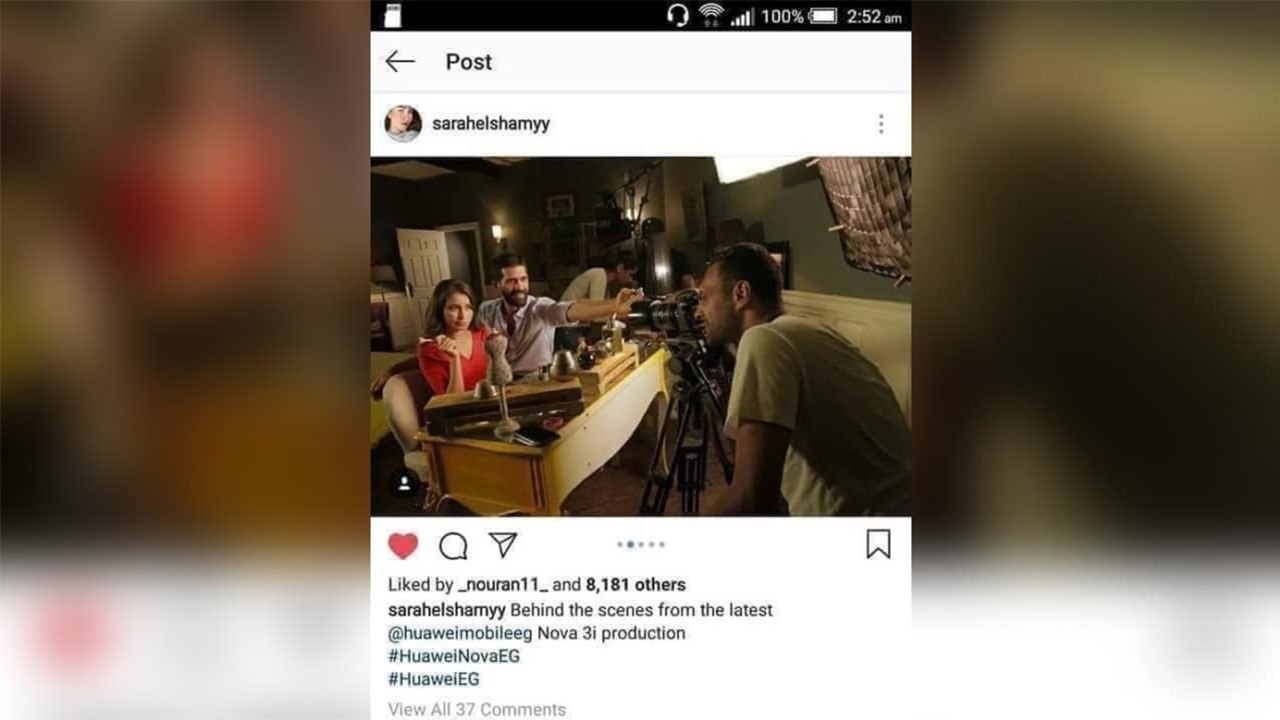The height and width of the screenshot is (720, 1280).
Task: Open #HuaweiNovaEG hashtag
Action: pos(454,656)
